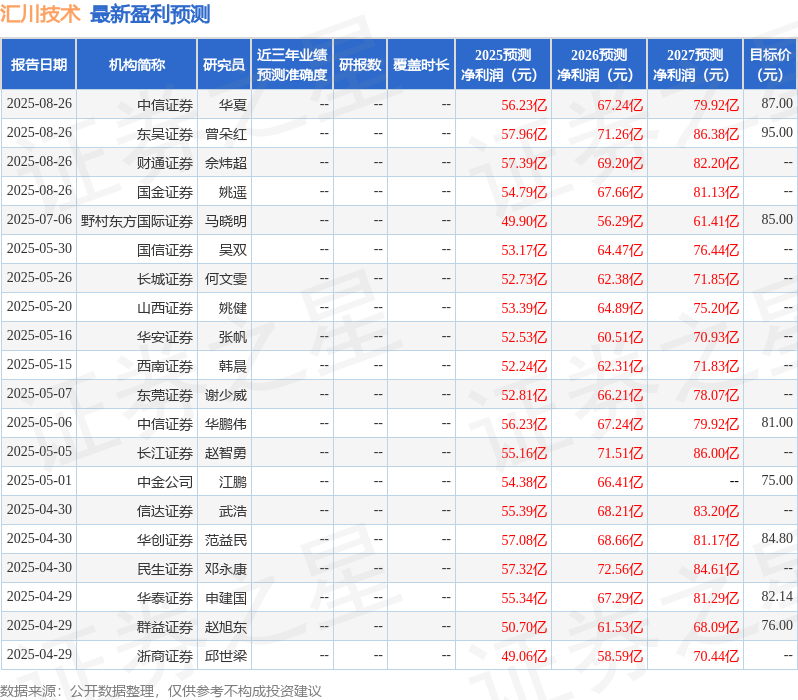Select researcher 姚健

point(233,309)
